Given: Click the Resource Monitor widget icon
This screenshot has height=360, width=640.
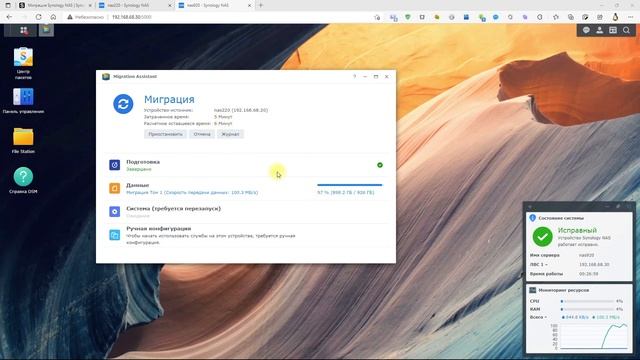Looking at the screenshot, I should [x=532, y=290].
